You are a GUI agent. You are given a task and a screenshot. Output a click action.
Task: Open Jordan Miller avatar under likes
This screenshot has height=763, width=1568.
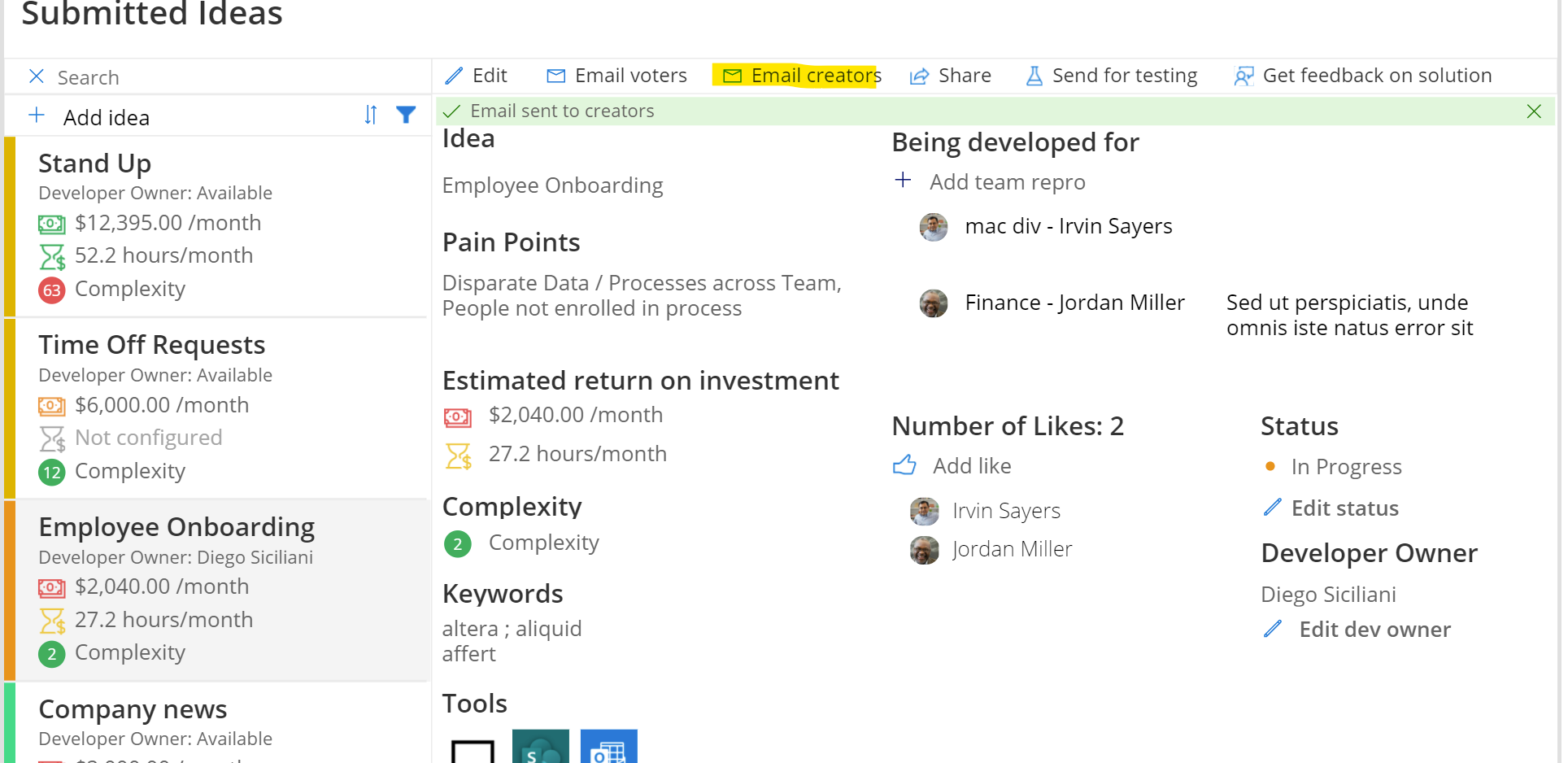coord(924,550)
